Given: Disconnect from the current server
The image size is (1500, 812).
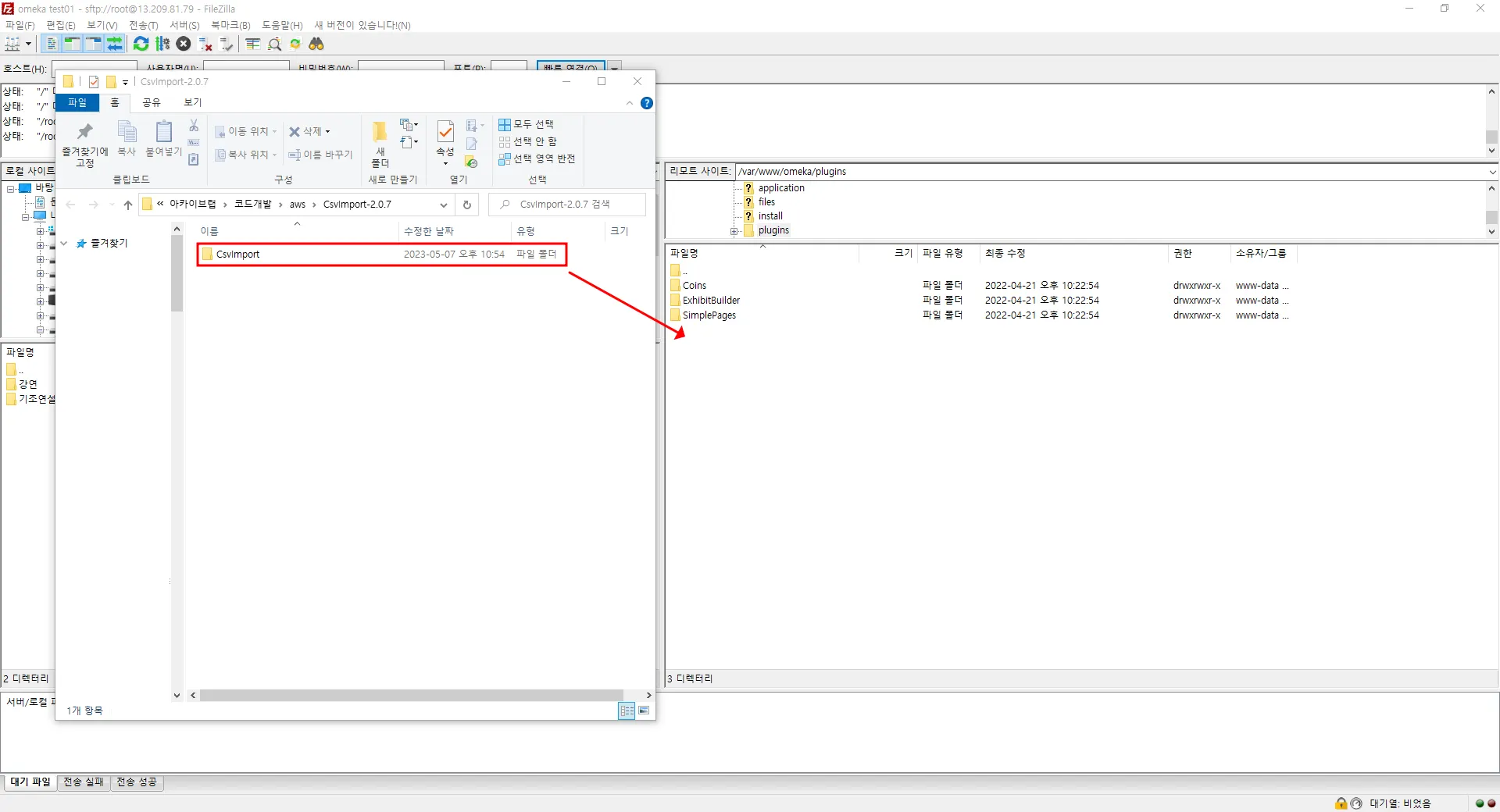Looking at the screenshot, I should point(205,44).
